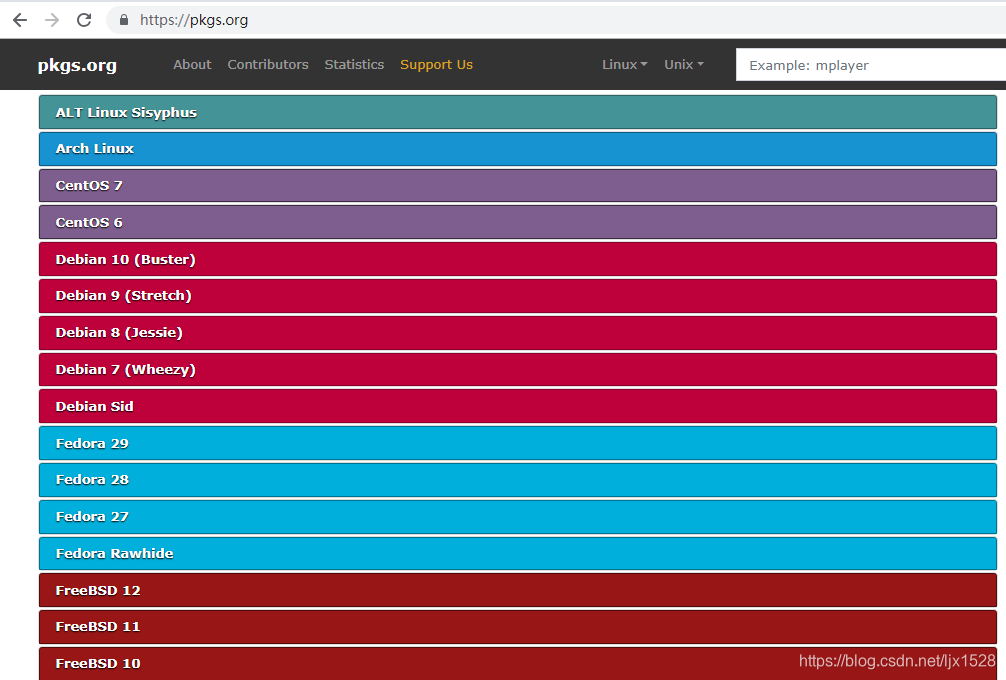Reload the page with the refresh icon
The height and width of the screenshot is (680, 1006).
click(x=84, y=20)
